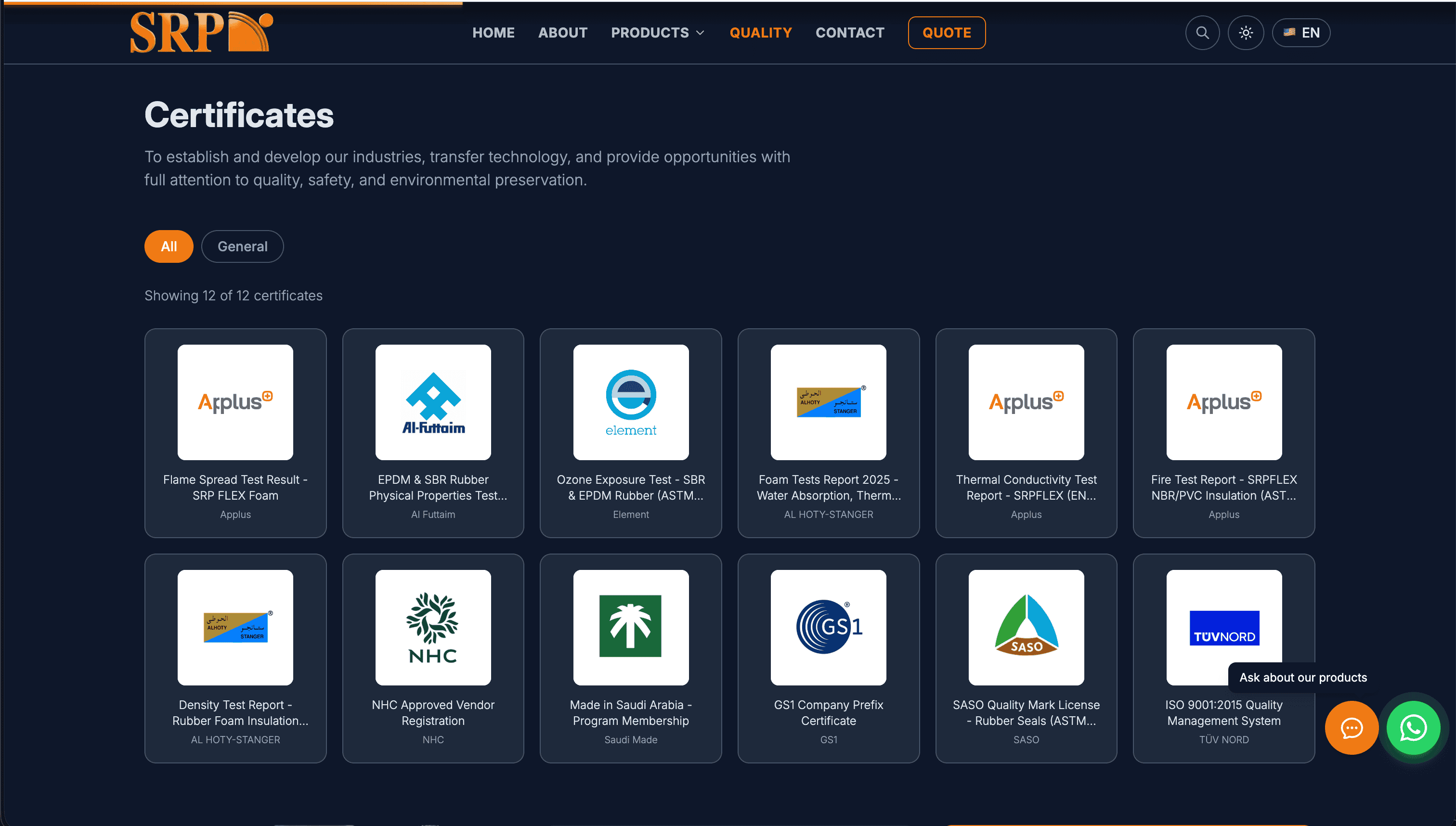
Task: Open Foam Tests Report 2025 title
Action: click(829, 487)
